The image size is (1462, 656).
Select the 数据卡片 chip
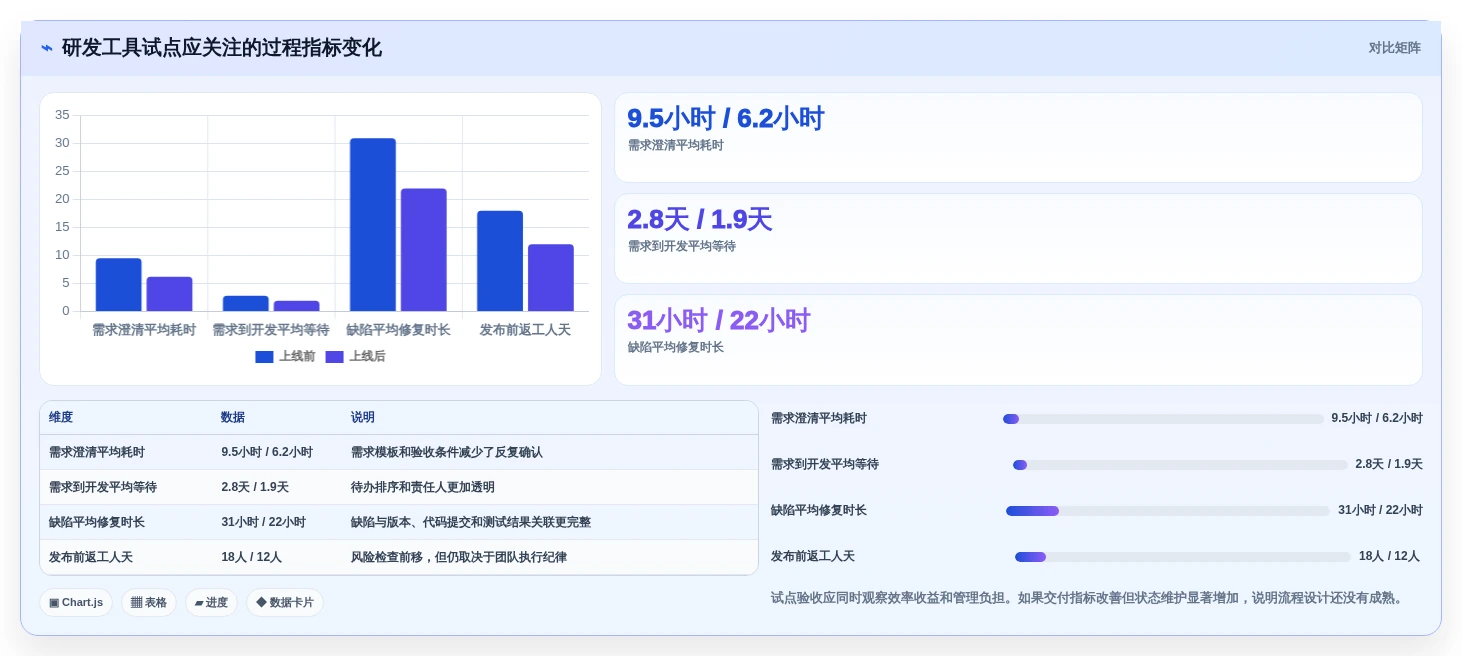pyautogui.click(x=285, y=602)
